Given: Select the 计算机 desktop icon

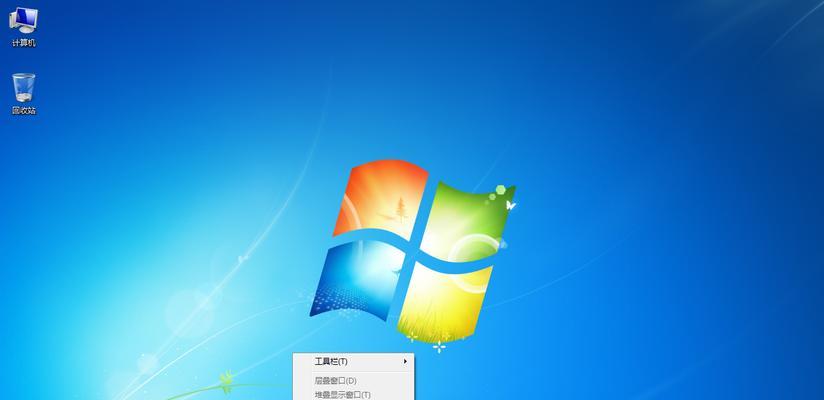Looking at the screenshot, I should click(24, 27).
